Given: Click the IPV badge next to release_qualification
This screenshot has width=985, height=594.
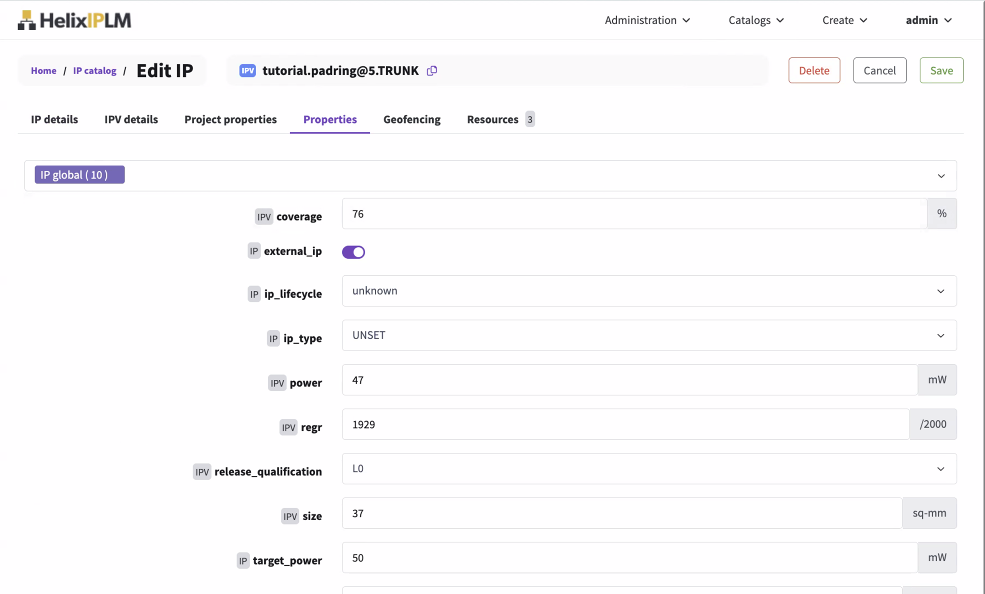Looking at the screenshot, I should (x=202, y=472).
